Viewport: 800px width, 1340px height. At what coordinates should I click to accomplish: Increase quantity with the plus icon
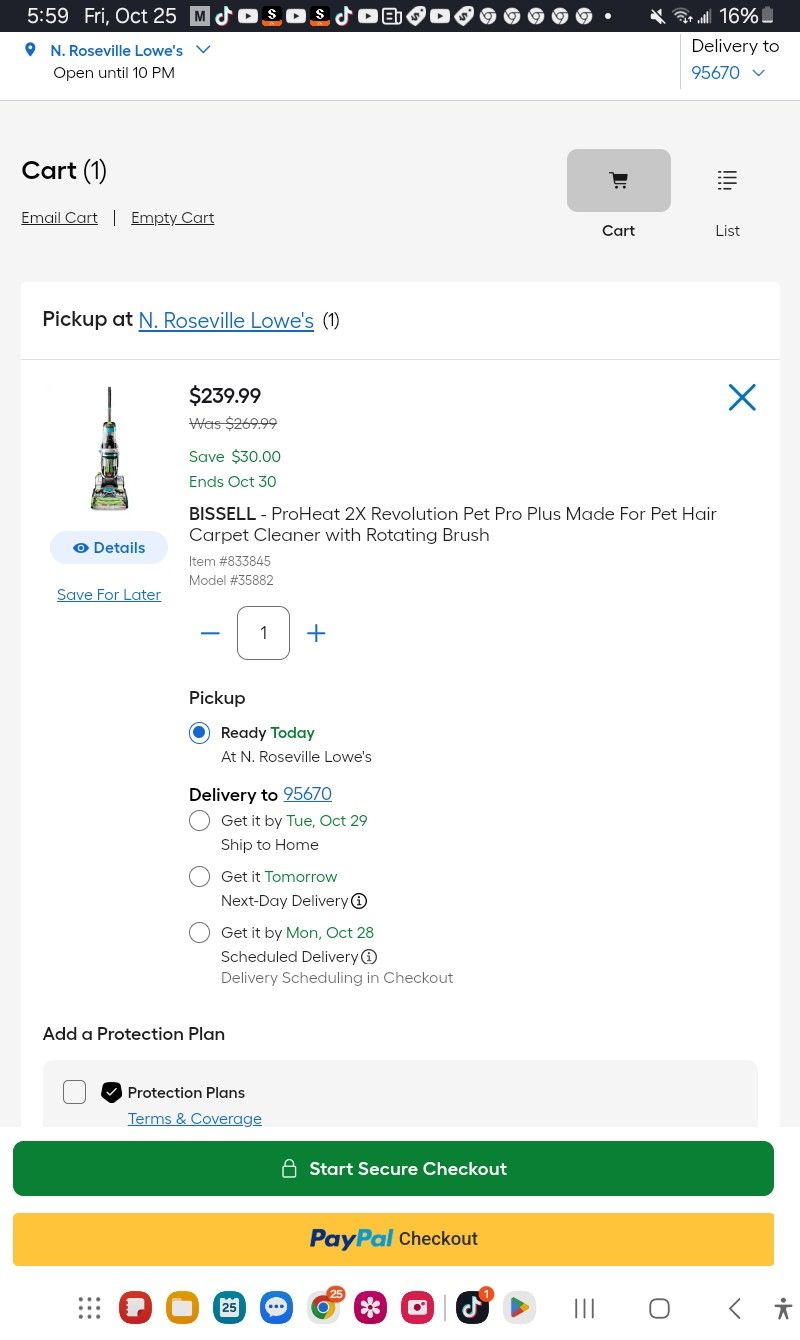tap(316, 633)
